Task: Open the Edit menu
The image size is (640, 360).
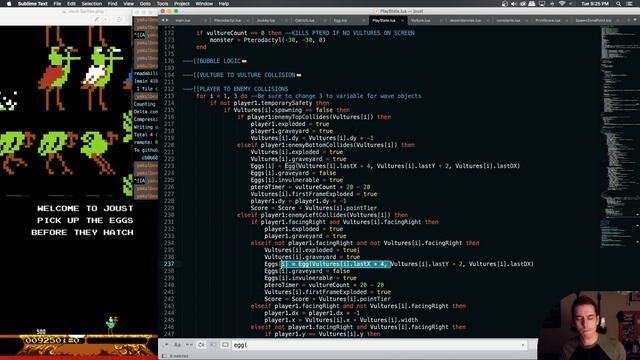Action: click(x=71, y=4)
